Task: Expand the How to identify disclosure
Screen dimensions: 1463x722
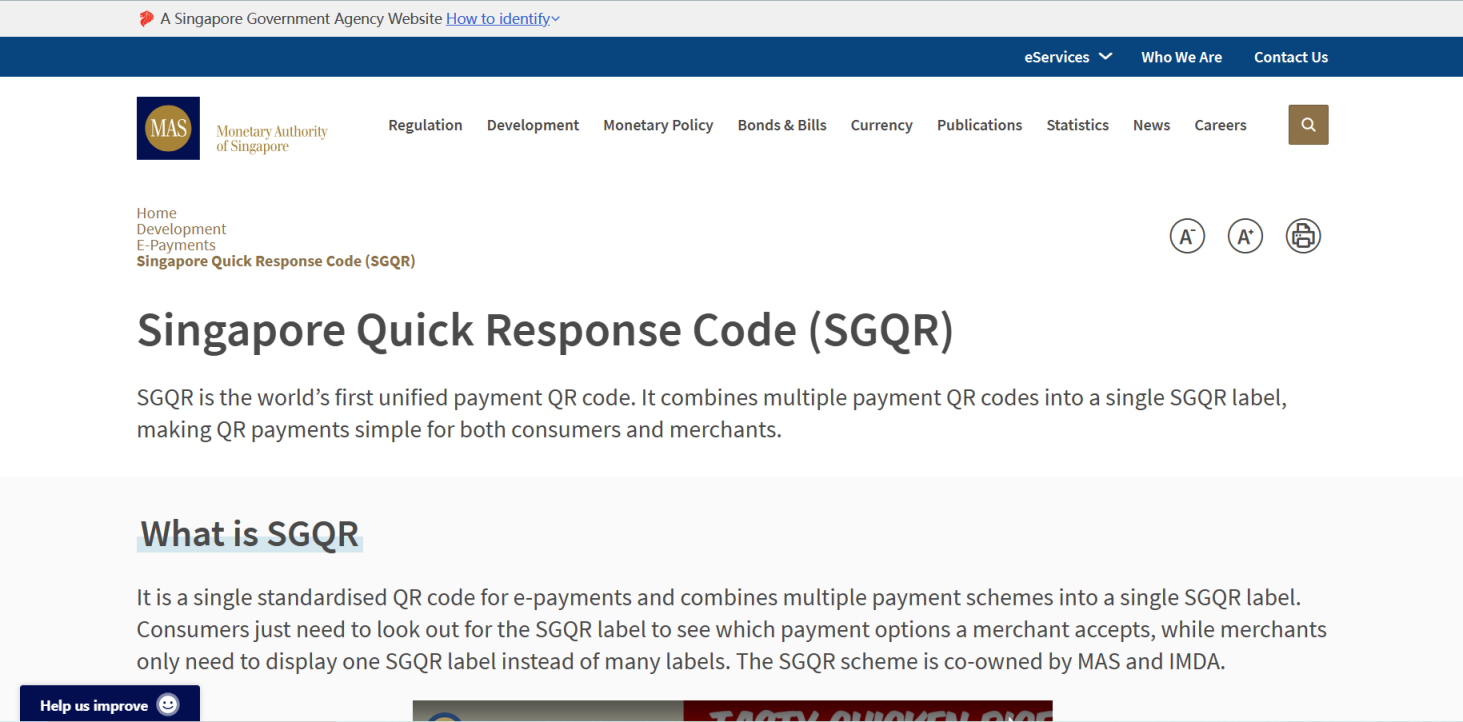Action: pos(500,18)
